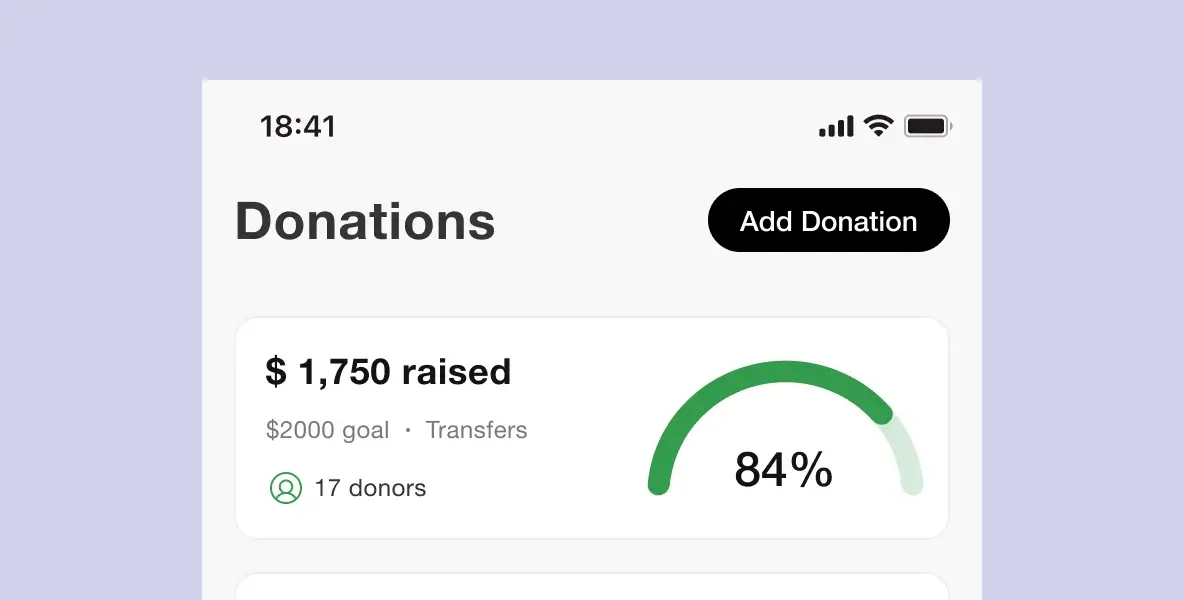
Task: Click the dot separator between goal and Transfers
Action: coord(408,430)
